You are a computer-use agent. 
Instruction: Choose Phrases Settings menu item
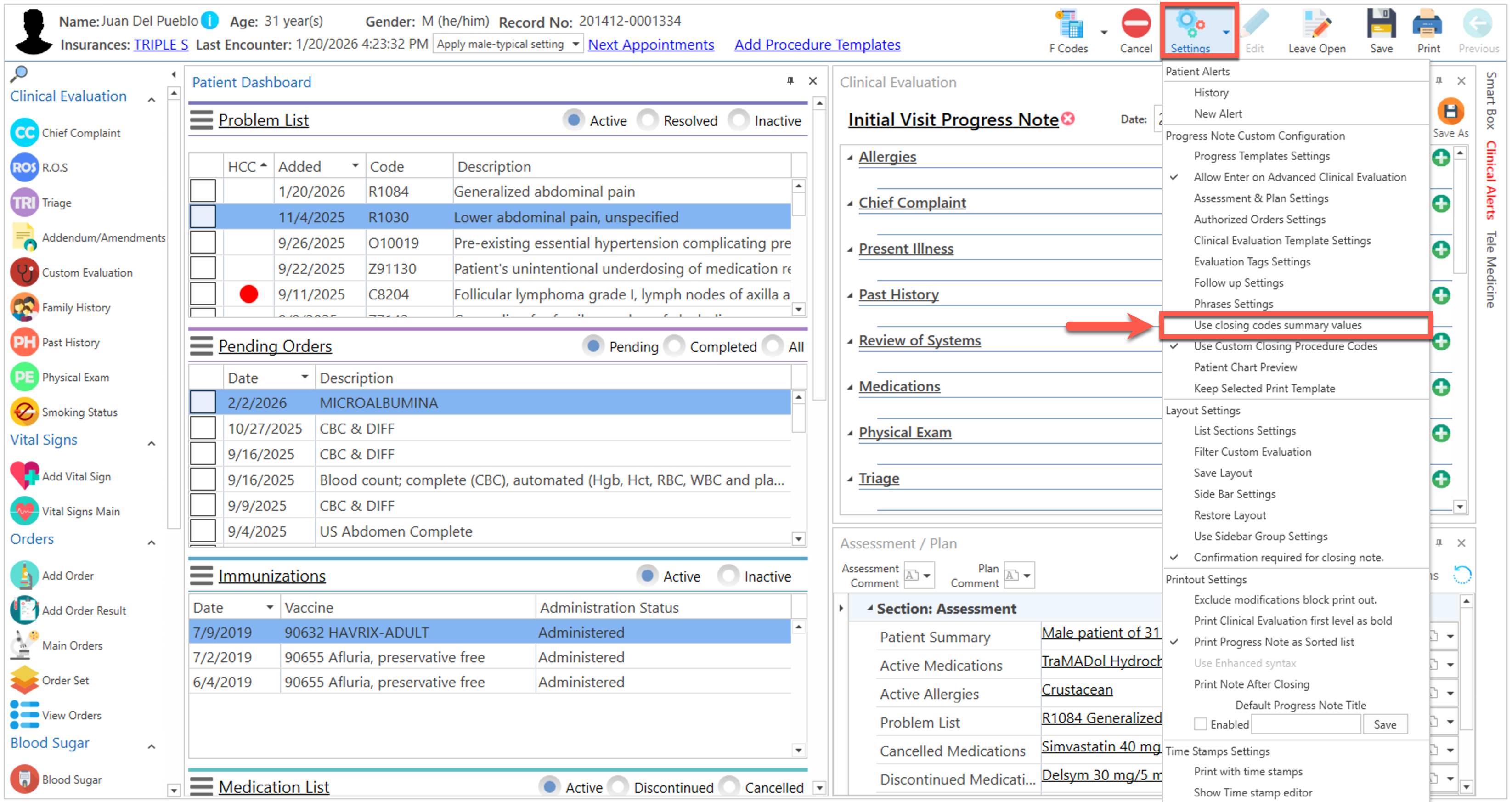pyautogui.click(x=1233, y=304)
